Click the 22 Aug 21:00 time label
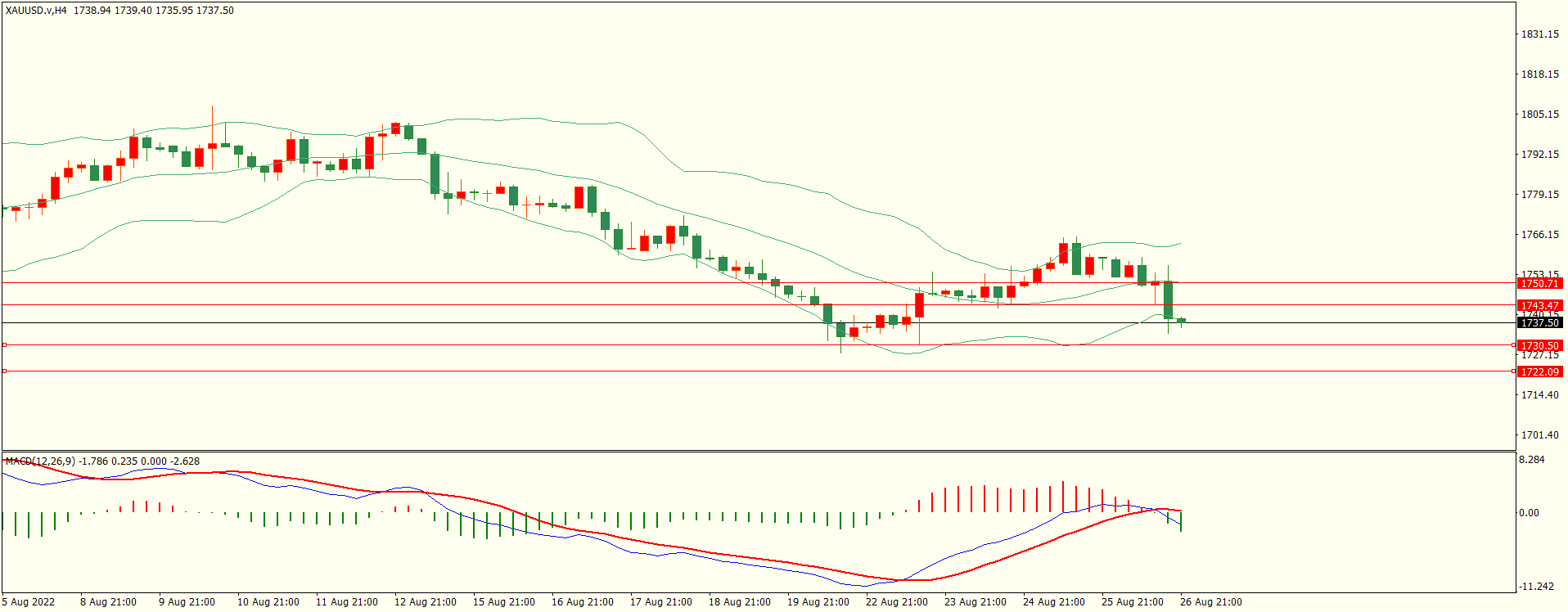1568x612 pixels. pos(896,602)
